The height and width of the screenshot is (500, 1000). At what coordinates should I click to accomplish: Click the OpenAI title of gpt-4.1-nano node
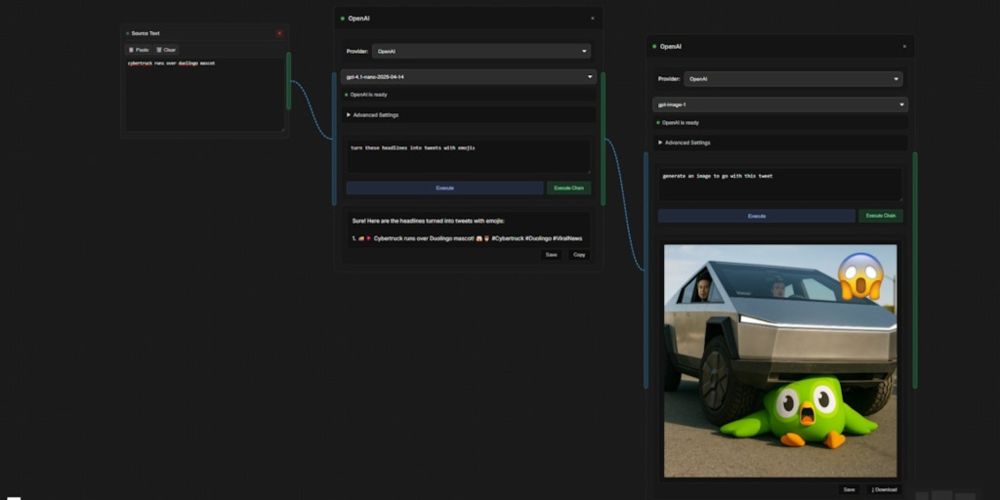(x=358, y=18)
